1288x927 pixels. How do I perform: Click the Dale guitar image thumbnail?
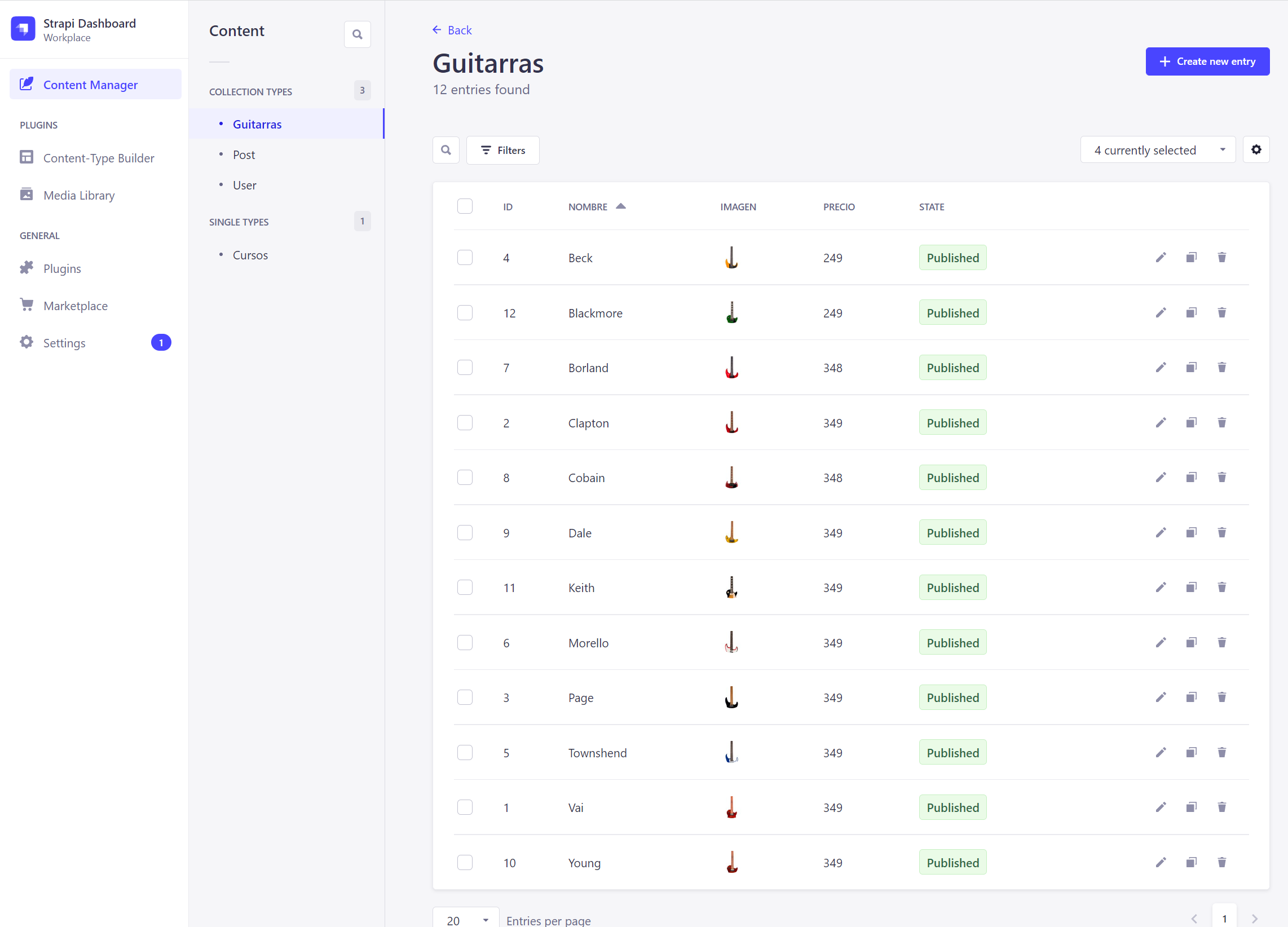coord(731,532)
